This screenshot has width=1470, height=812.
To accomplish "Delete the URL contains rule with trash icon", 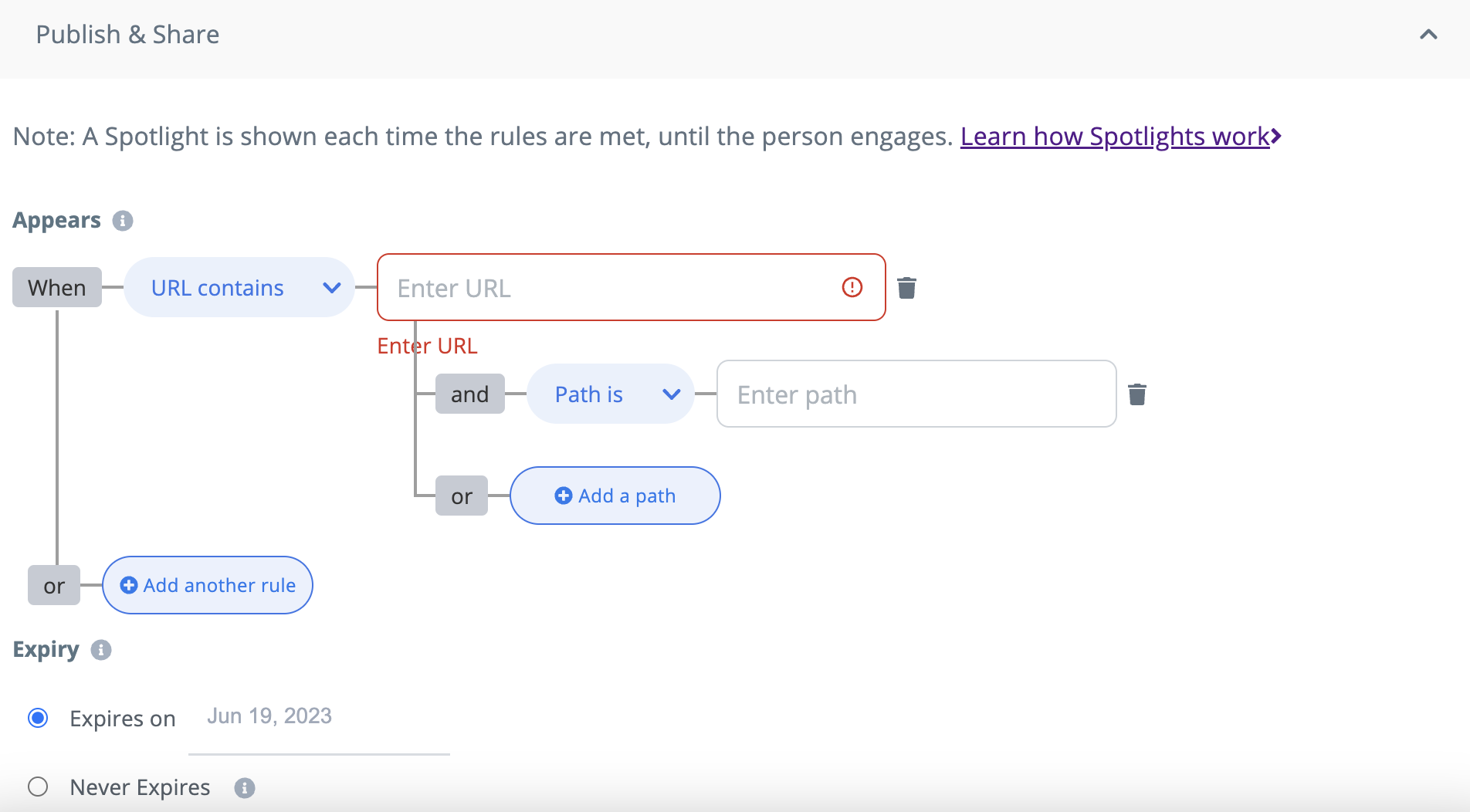I will click(906, 288).
